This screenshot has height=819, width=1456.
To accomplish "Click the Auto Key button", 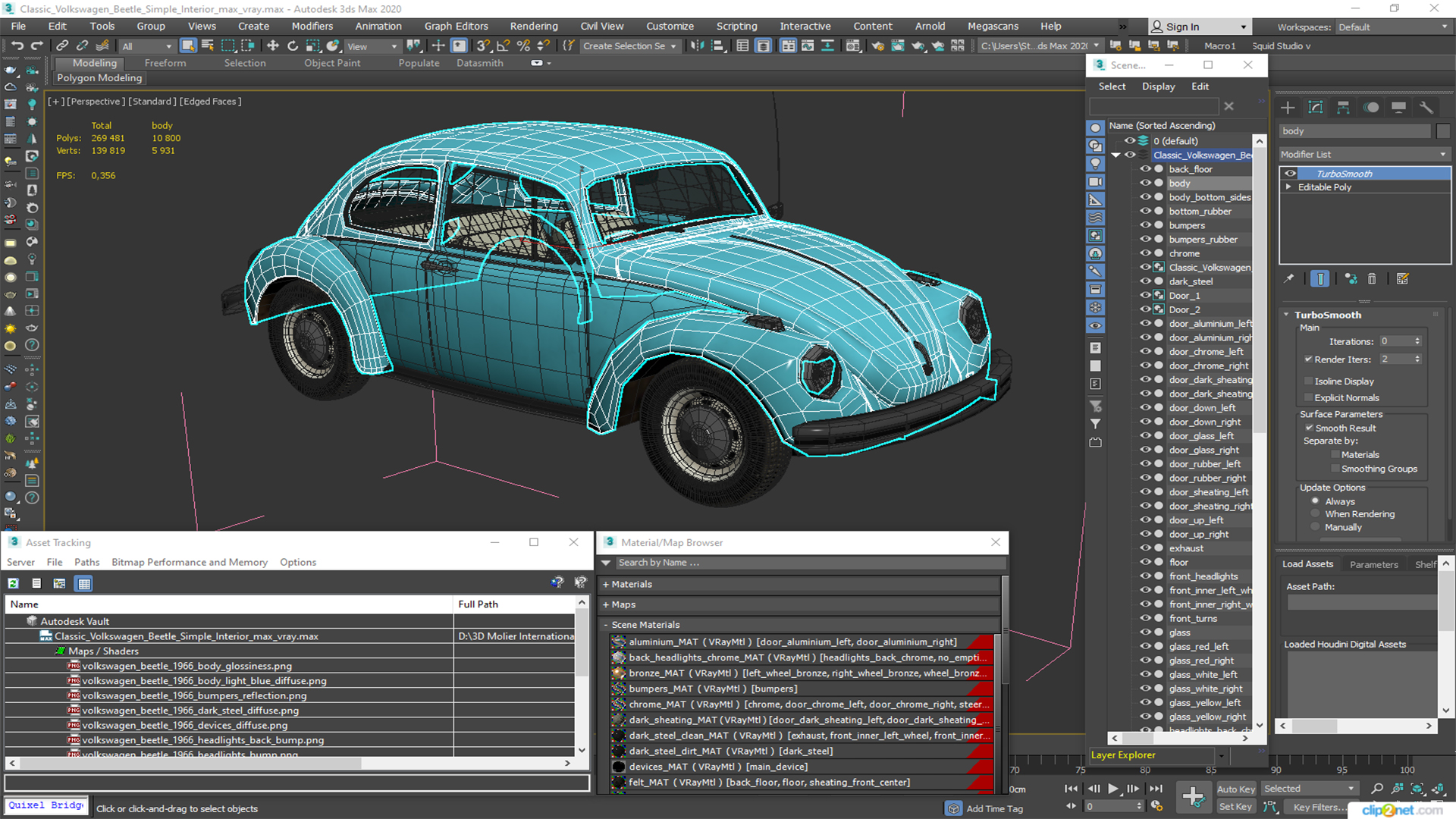I will point(1236,789).
